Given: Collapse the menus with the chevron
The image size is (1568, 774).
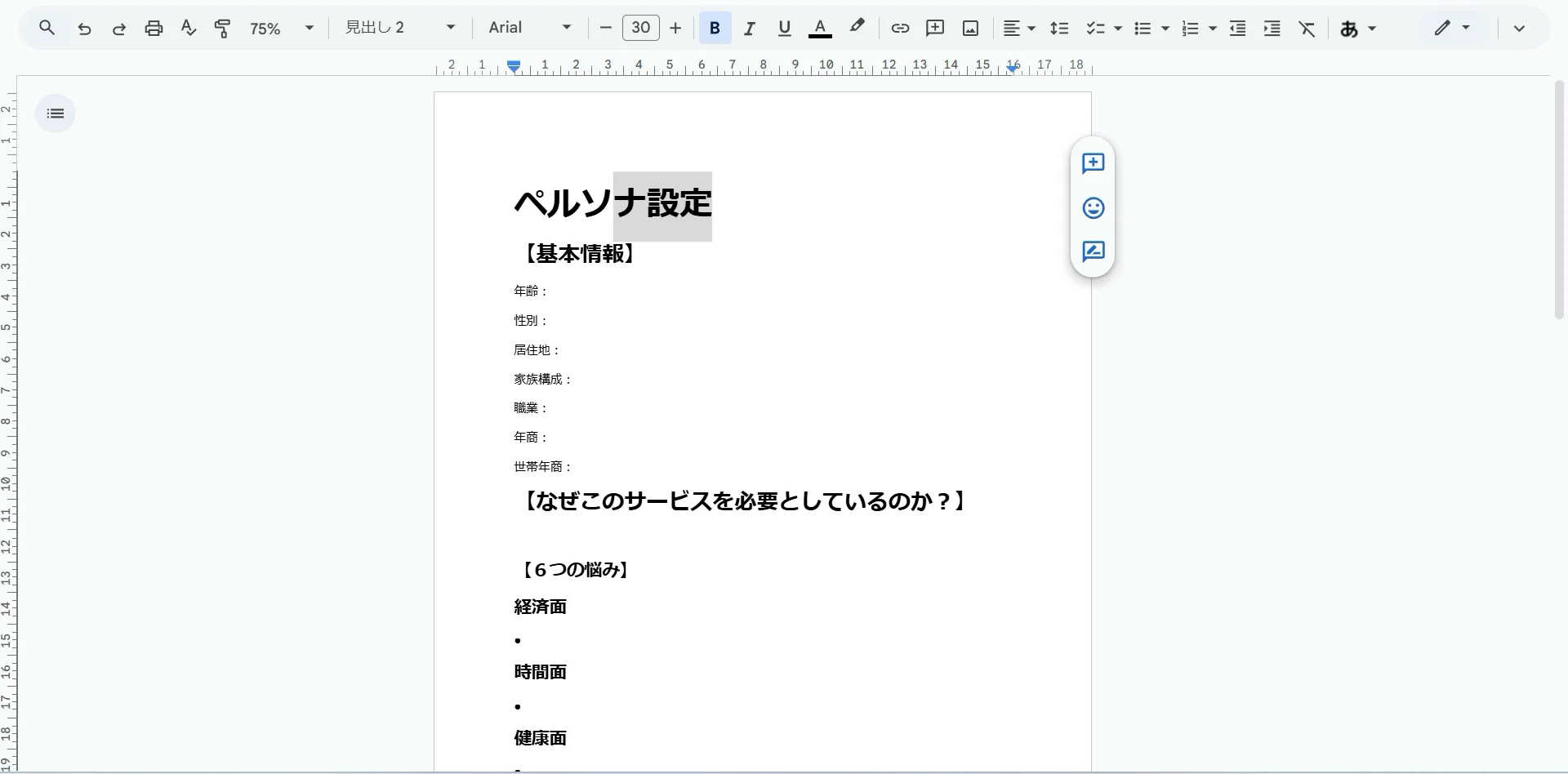Looking at the screenshot, I should (1519, 29).
